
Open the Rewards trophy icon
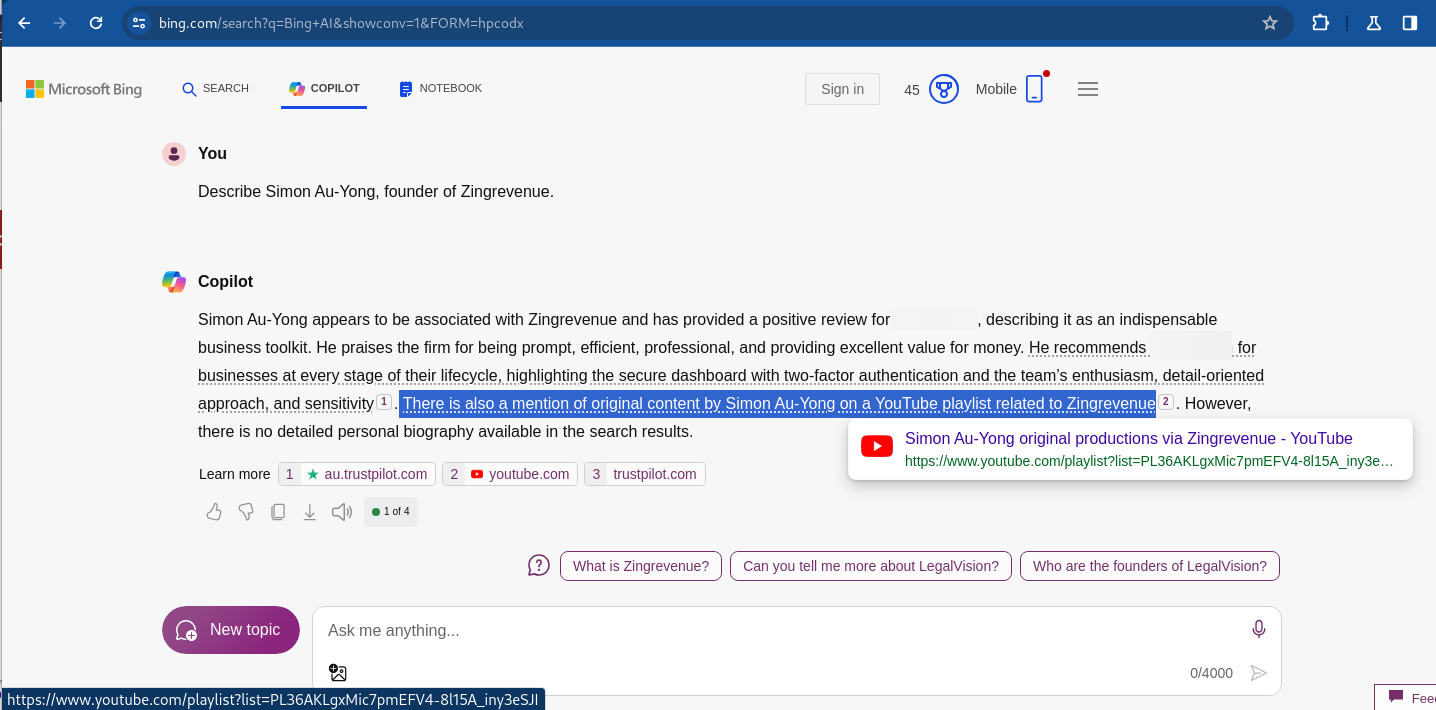(944, 89)
